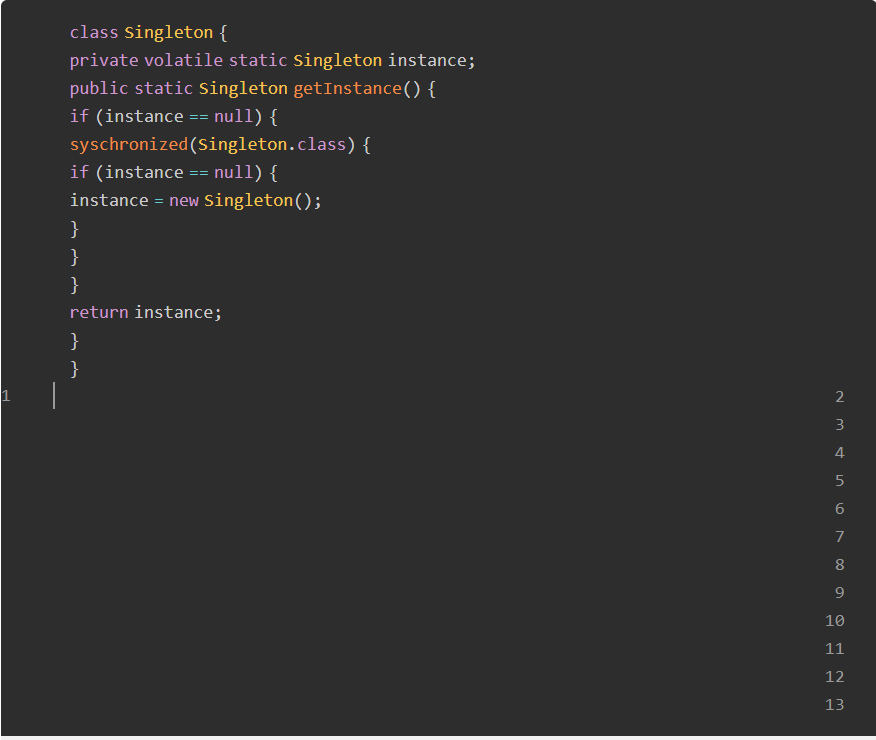This screenshot has height=740, width=876.
Task: Click the 'new' keyword
Action: tap(184, 200)
